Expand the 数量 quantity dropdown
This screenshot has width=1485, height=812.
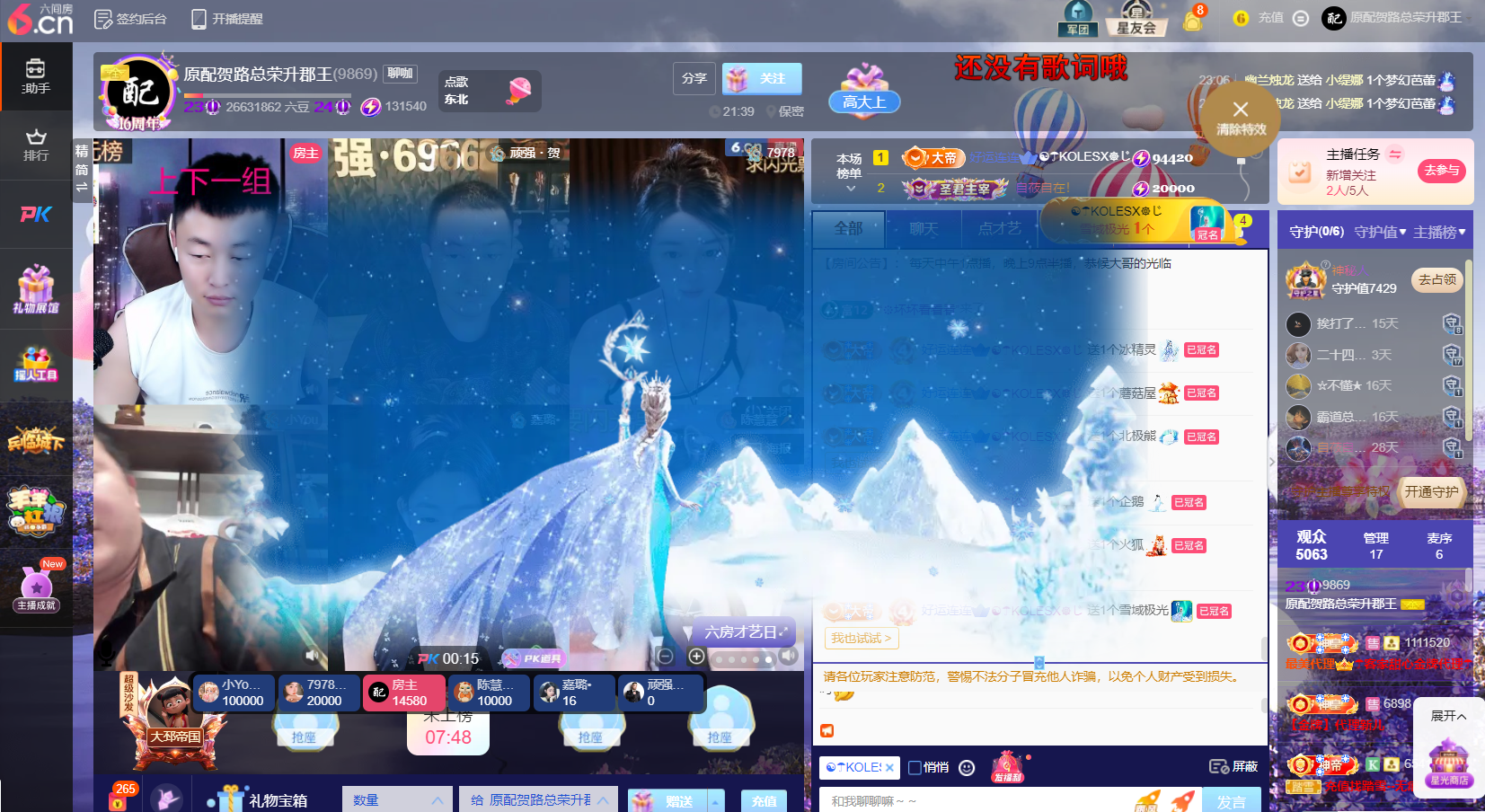click(396, 799)
